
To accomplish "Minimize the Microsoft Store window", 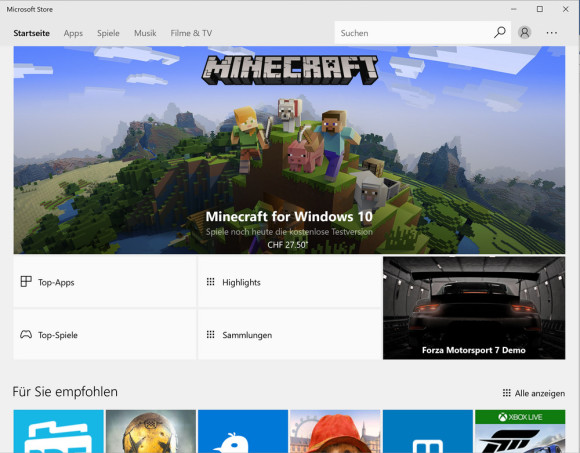I will pos(514,9).
